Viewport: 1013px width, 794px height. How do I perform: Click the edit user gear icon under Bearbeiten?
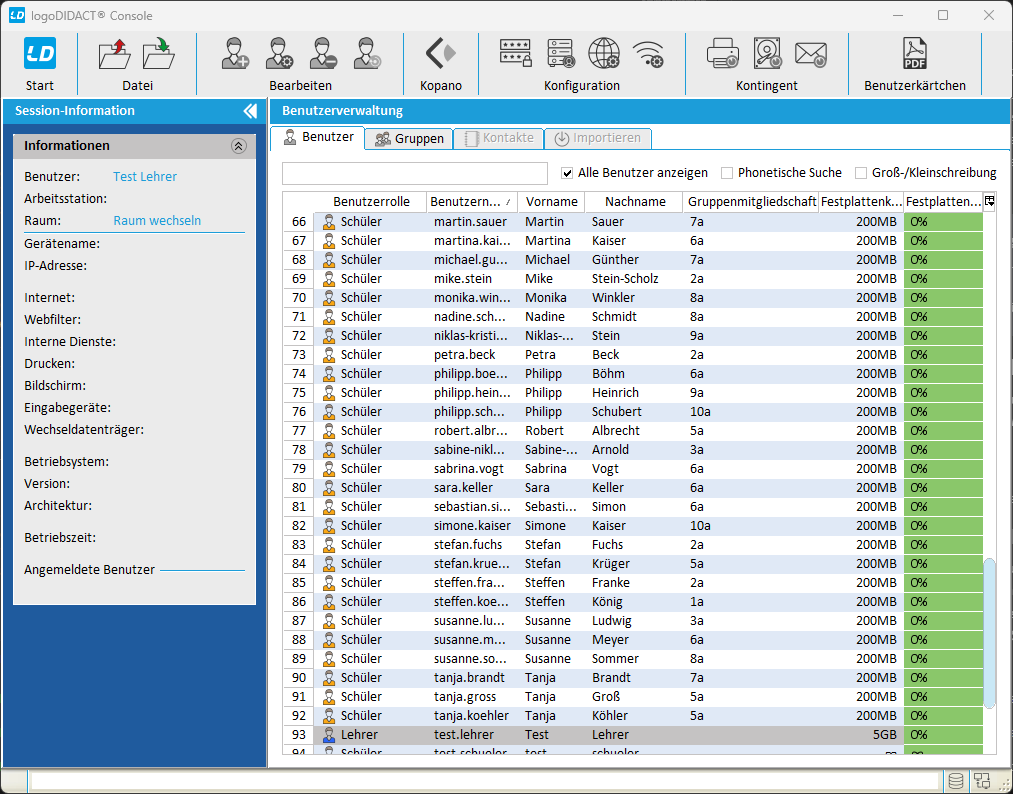(279, 54)
